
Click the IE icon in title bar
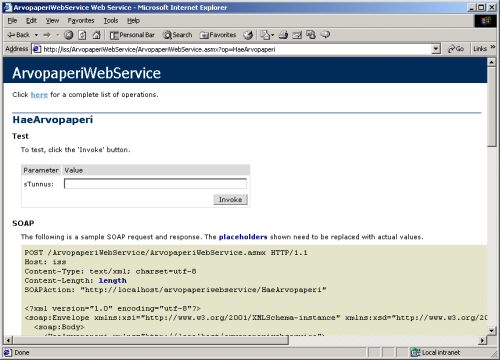tap(8, 7)
